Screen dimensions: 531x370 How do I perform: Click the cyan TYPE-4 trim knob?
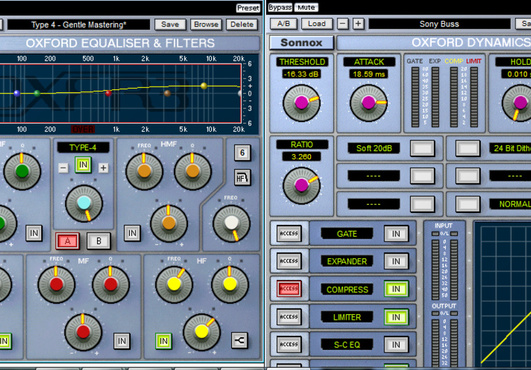[84, 203]
